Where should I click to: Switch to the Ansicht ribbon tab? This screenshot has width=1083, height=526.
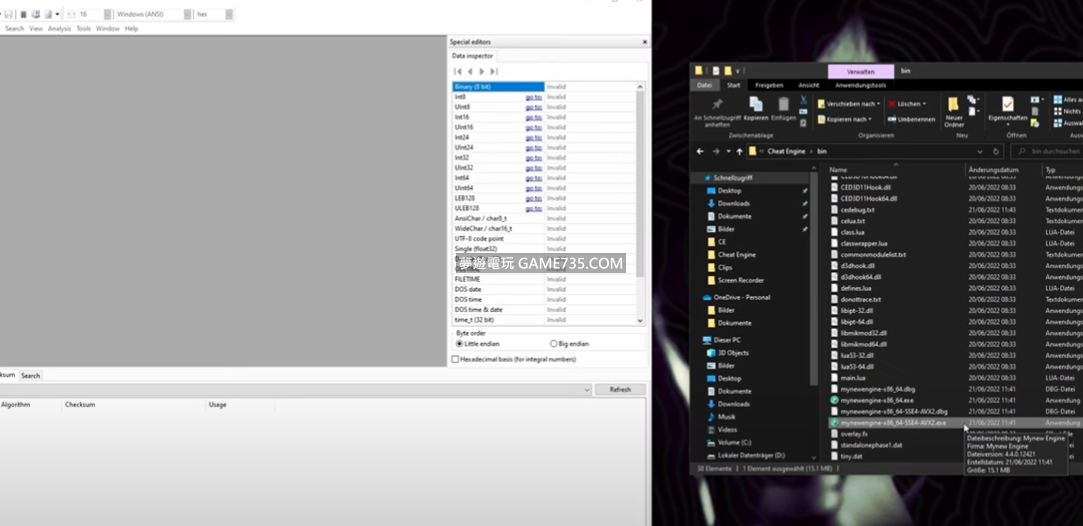point(808,85)
